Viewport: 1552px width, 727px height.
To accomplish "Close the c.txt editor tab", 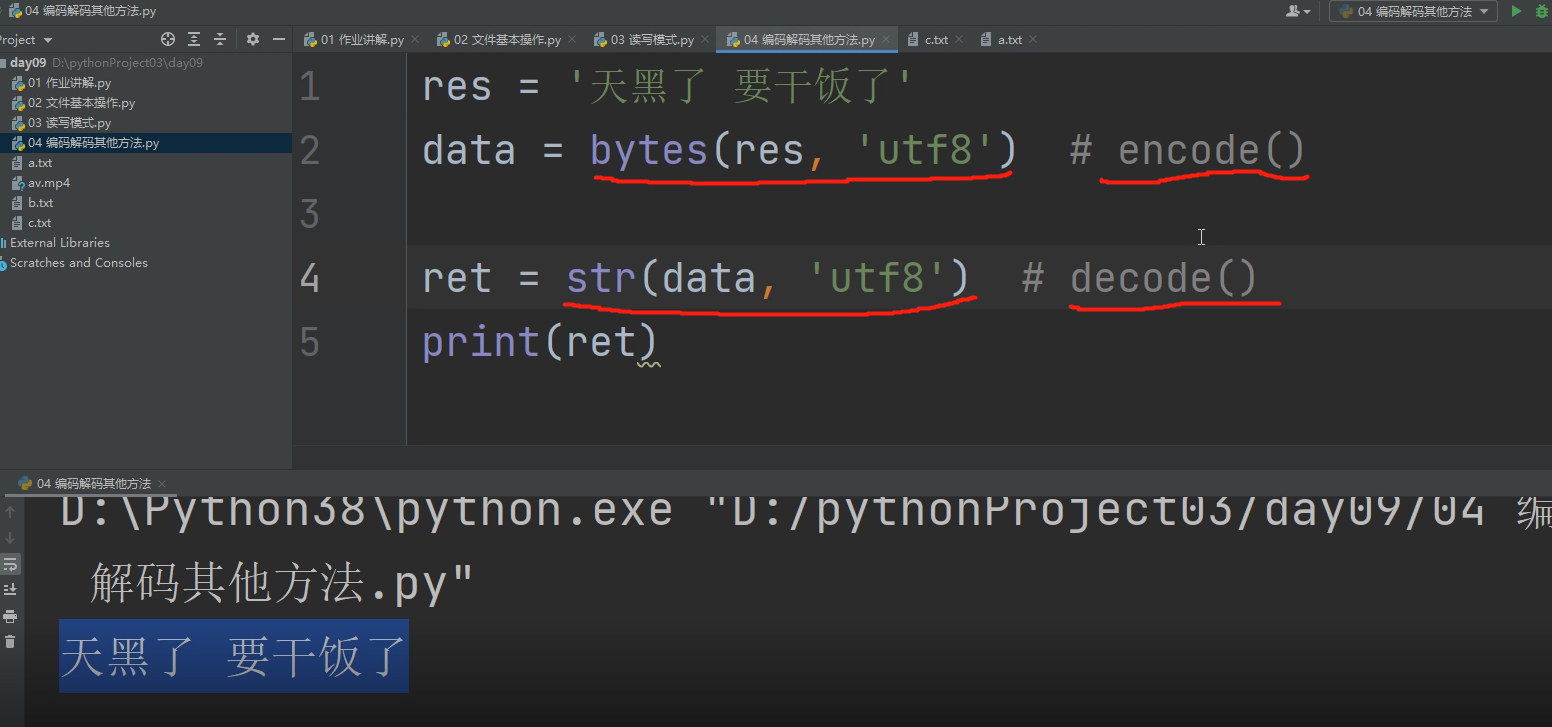I will pos(959,40).
